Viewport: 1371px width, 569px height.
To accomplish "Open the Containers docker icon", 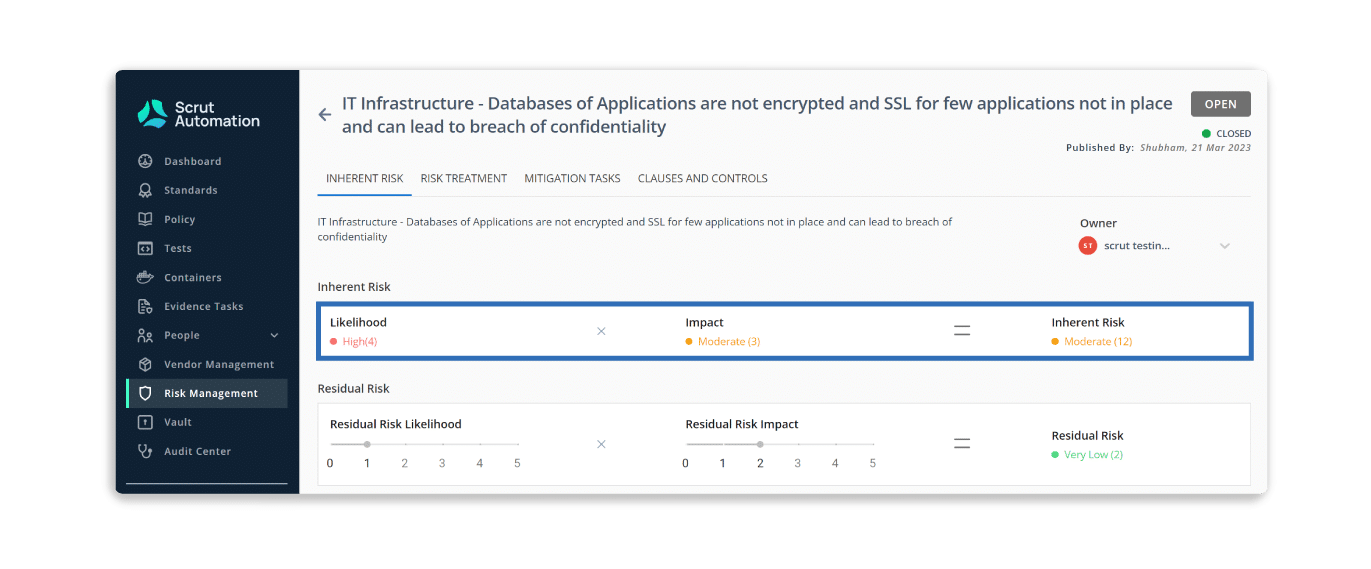I will [x=145, y=277].
